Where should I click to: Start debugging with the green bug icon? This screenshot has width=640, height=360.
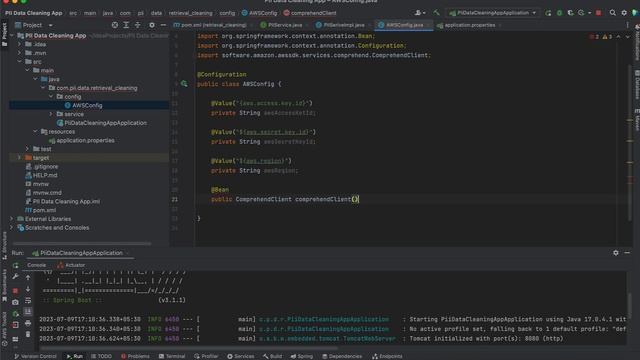click(560, 13)
